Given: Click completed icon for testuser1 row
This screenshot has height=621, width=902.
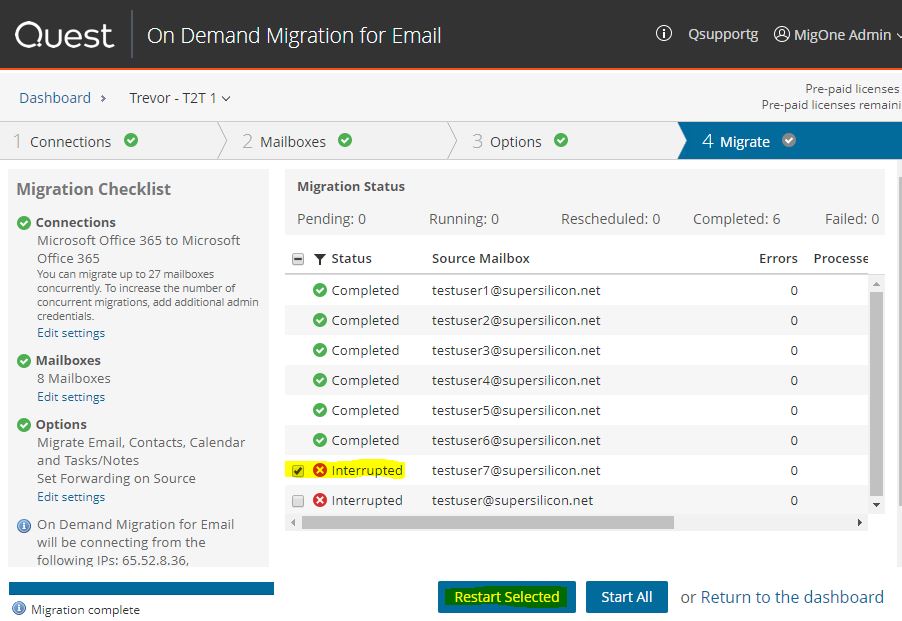Looking at the screenshot, I should [x=320, y=290].
